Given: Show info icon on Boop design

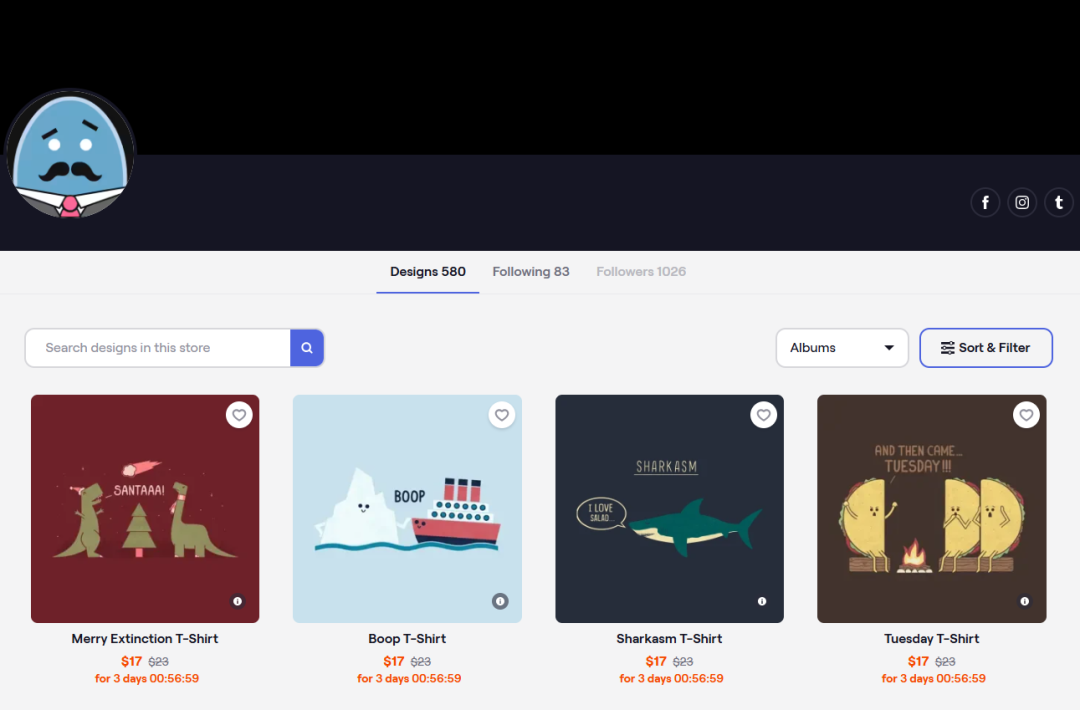Looking at the screenshot, I should 500,601.
